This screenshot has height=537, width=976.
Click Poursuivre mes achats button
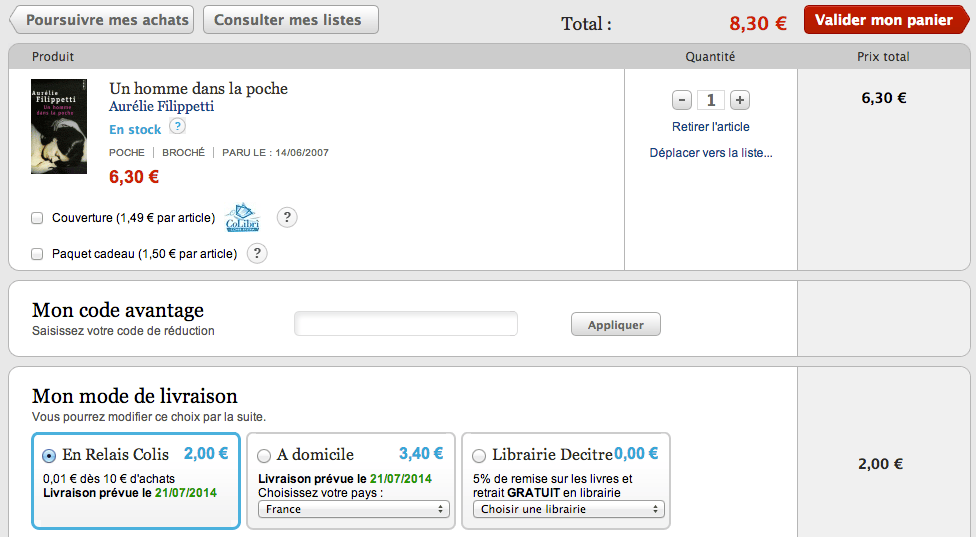tap(102, 20)
